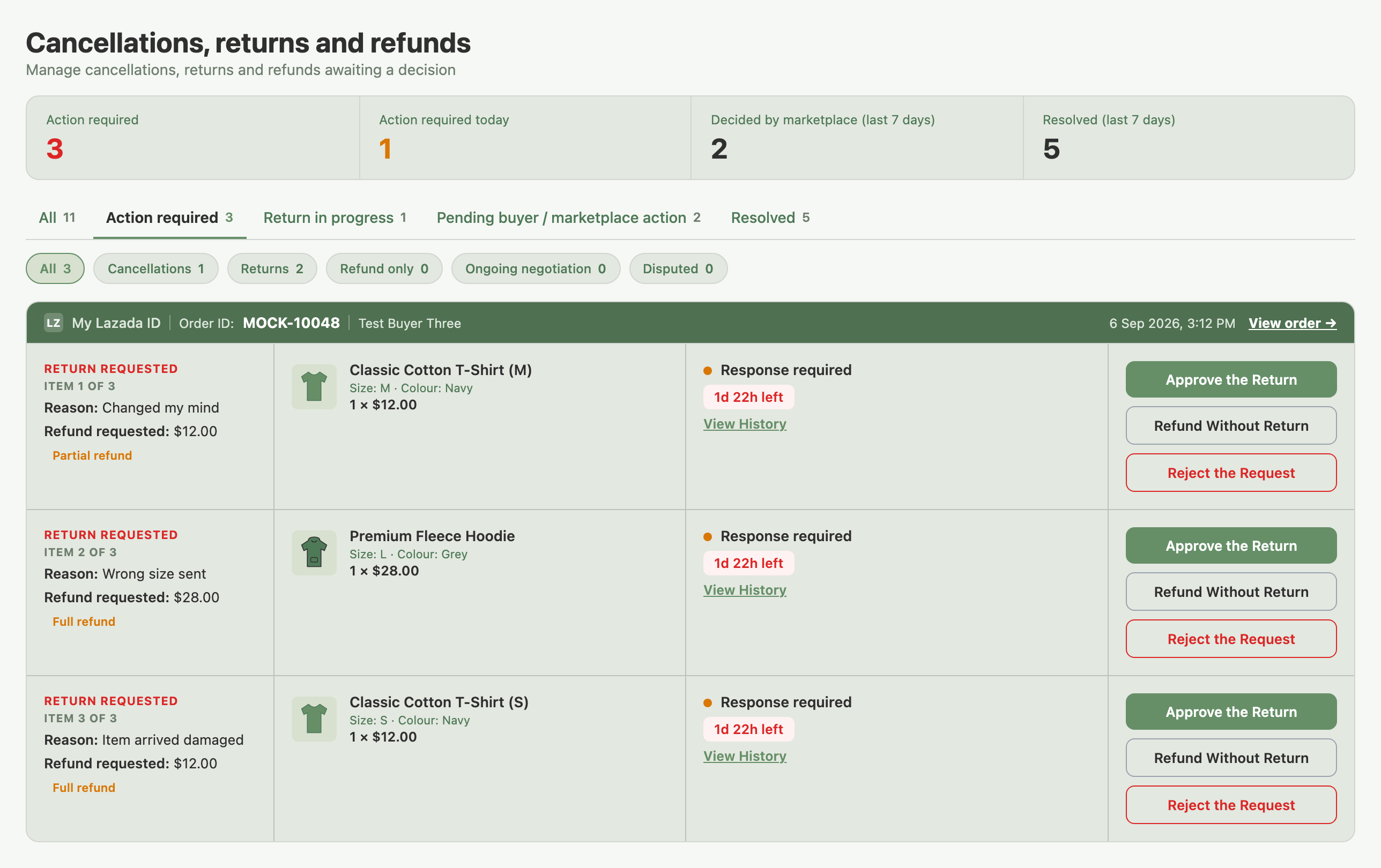Click the Size: L · Colour: Grey text
This screenshot has height=868, width=1381.
pyautogui.click(x=409, y=555)
